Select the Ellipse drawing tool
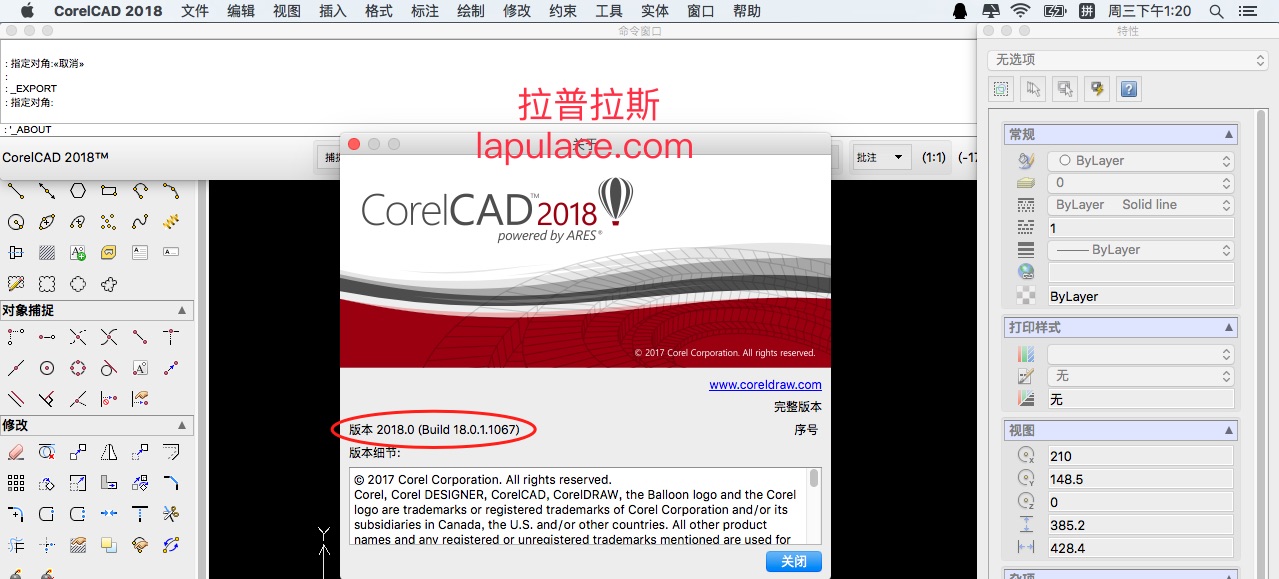1279x579 pixels. pos(47,222)
